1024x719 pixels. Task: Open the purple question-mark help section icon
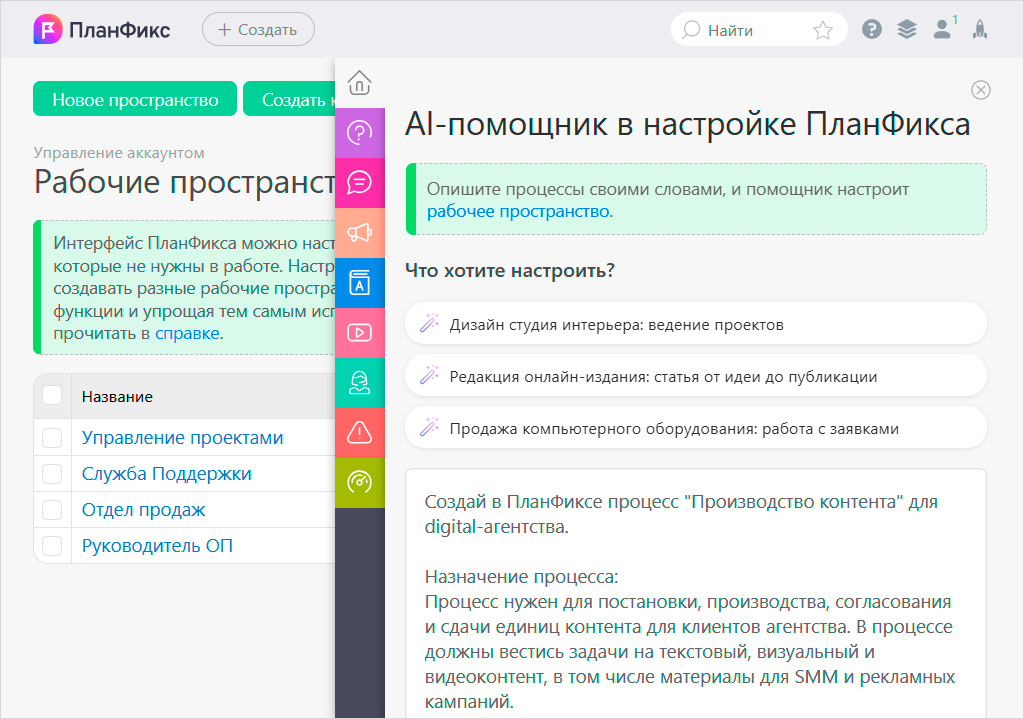tap(360, 133)
